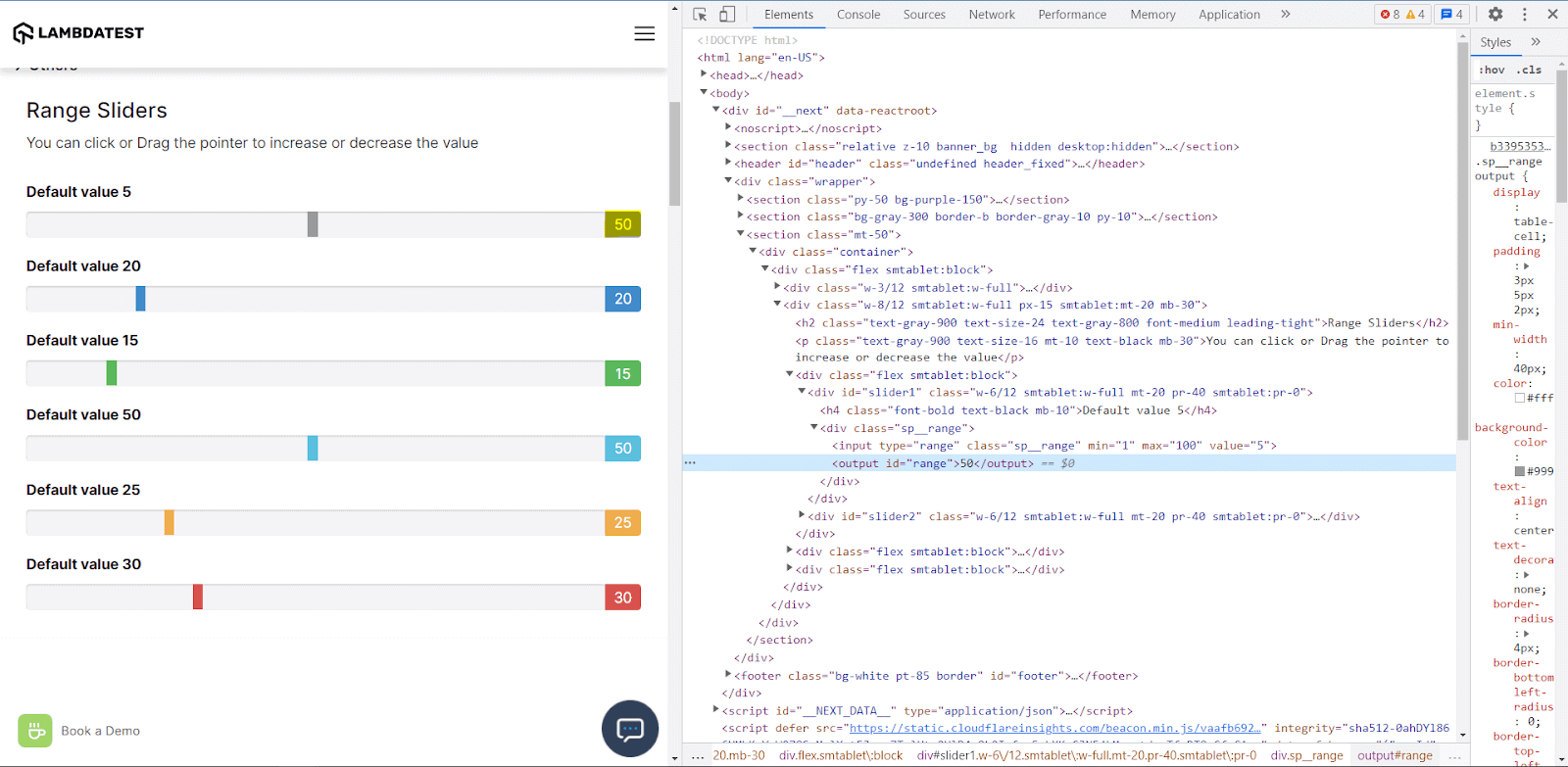Viewport: 1568px width, 767px height.
Task: Open the chat widget bubble
Action: coord(630,729)
